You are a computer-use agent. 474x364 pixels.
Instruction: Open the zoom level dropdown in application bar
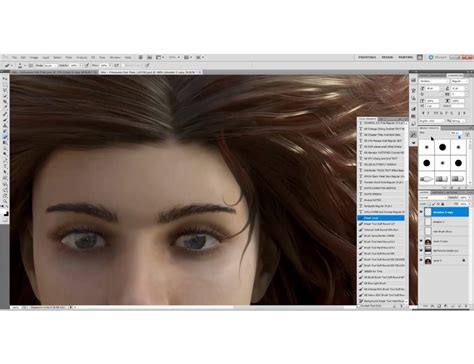point(175,57)
